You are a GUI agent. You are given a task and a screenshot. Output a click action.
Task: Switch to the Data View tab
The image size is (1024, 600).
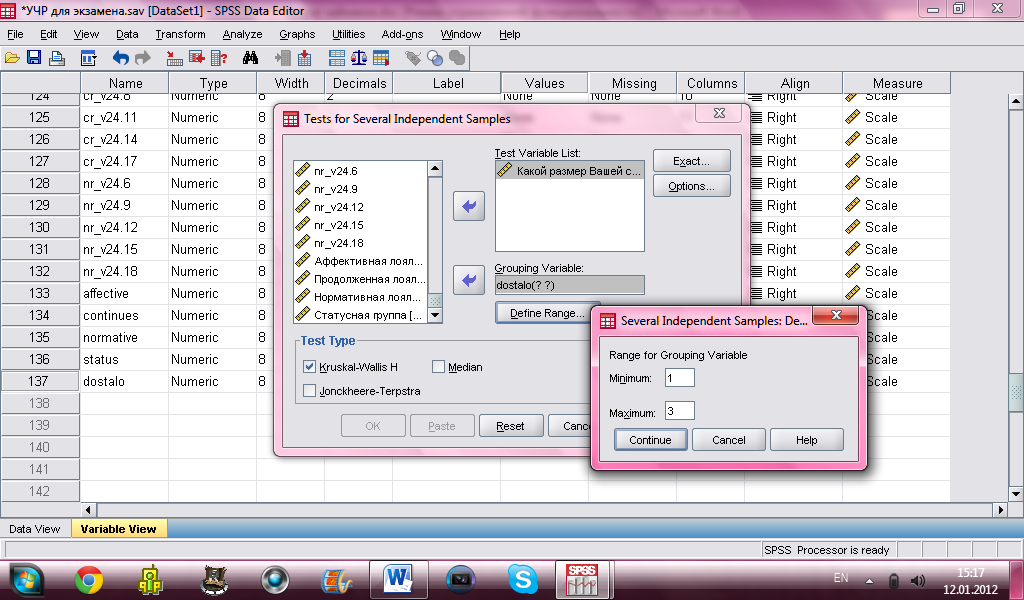(x=35, y=529)
